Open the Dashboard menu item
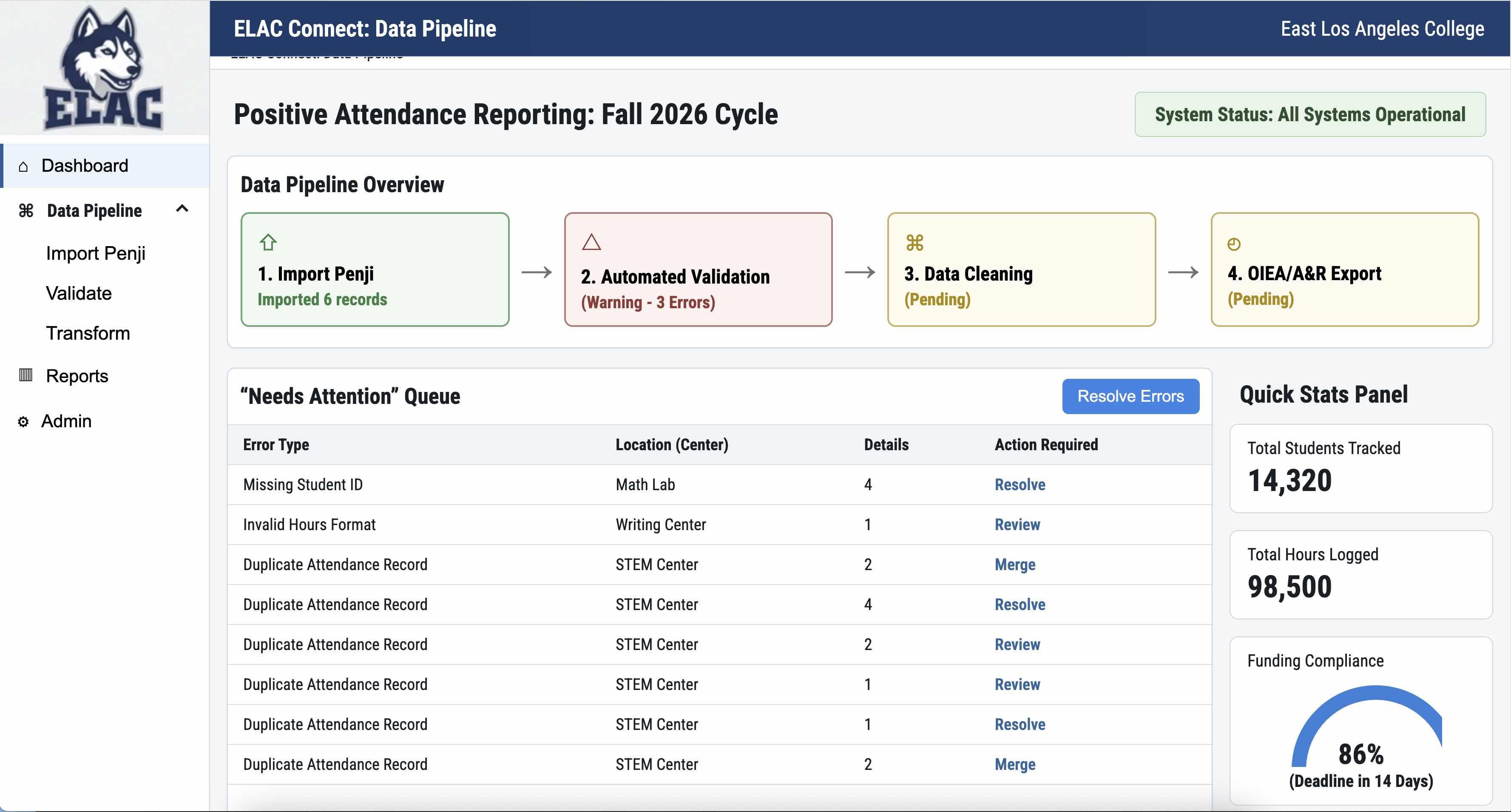The width and height of the screenshot is (1511, 812). click(105, 166)
